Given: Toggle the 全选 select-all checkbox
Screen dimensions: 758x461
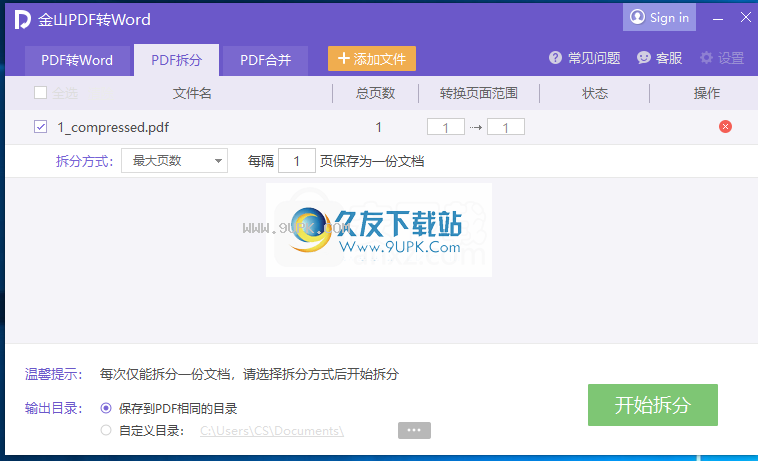Looking at the screenshot, I should pyautogui.click(x=41, y=92).
